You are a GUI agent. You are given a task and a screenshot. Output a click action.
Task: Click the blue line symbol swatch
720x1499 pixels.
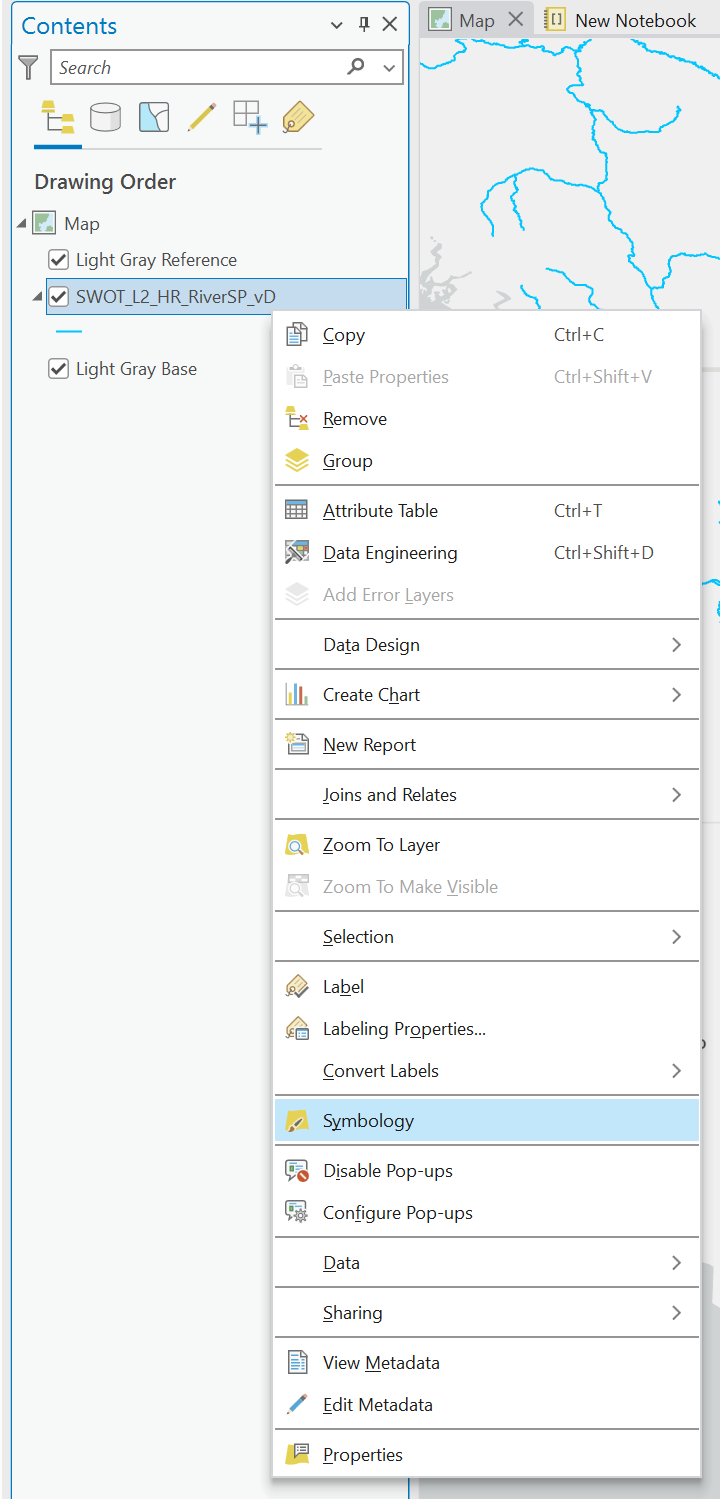pos(69,331)
